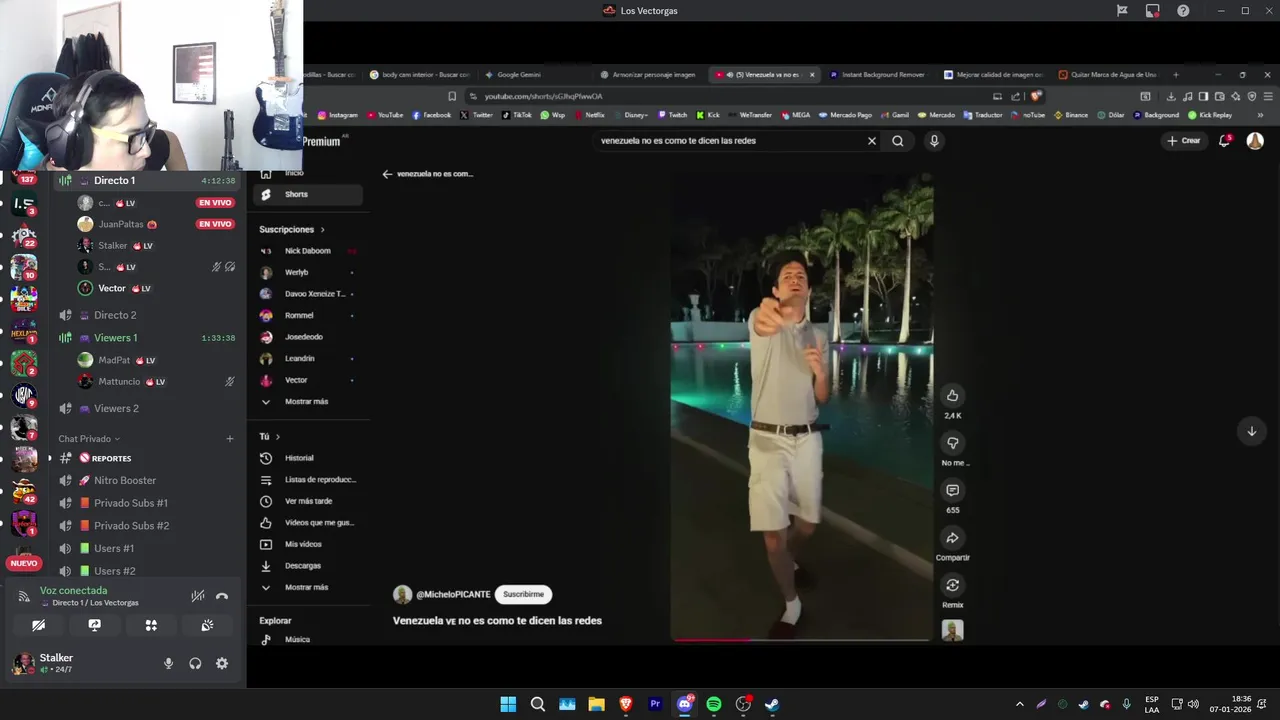Open Shorts in YouTube sidebar
This screenshot has width=1280, height=720.
click(x=307, y=194)
